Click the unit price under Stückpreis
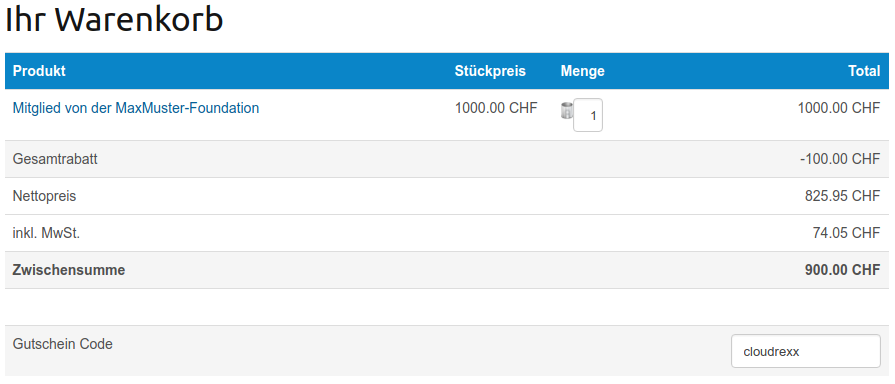This screenshot has width=895, height=384. tap(496, 108)
